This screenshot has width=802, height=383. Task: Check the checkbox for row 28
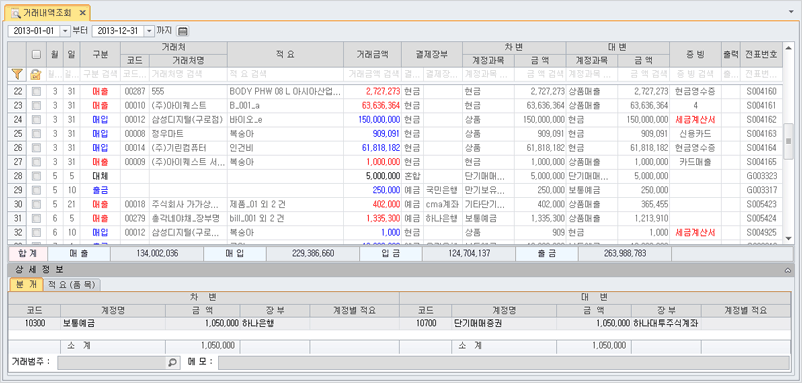click(35, 176)
